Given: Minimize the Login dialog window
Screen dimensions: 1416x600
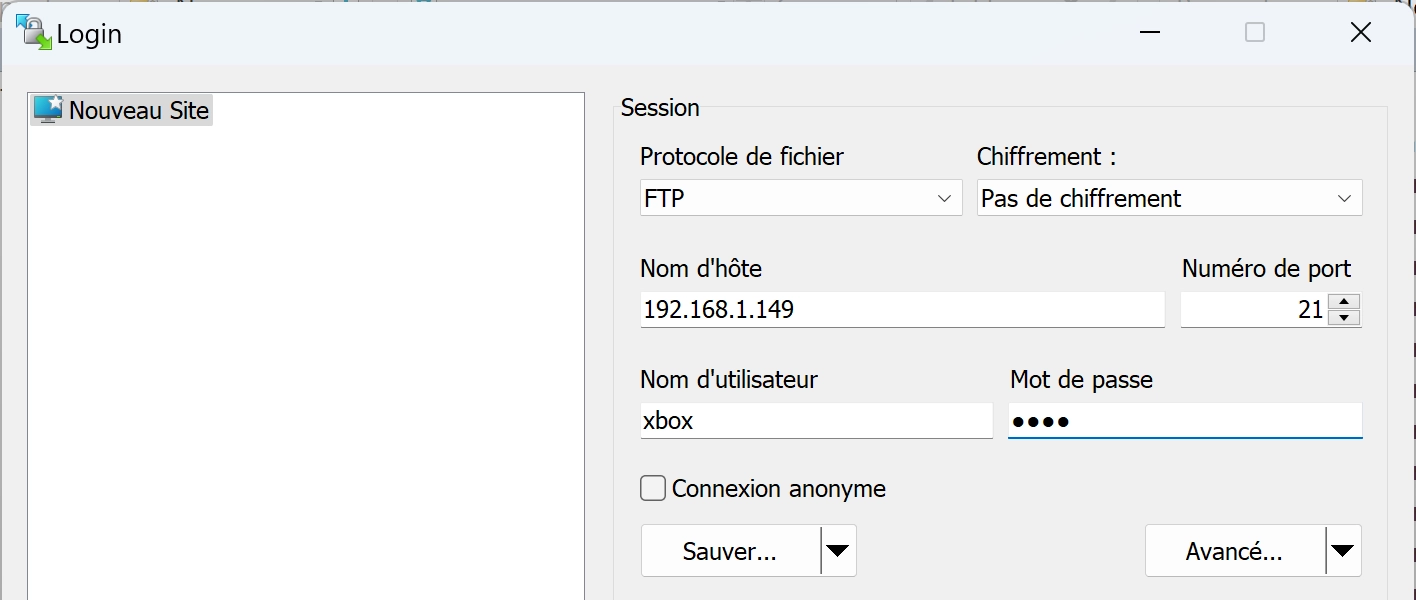Looking at the screenshot, I should [x=1149, y=32].
